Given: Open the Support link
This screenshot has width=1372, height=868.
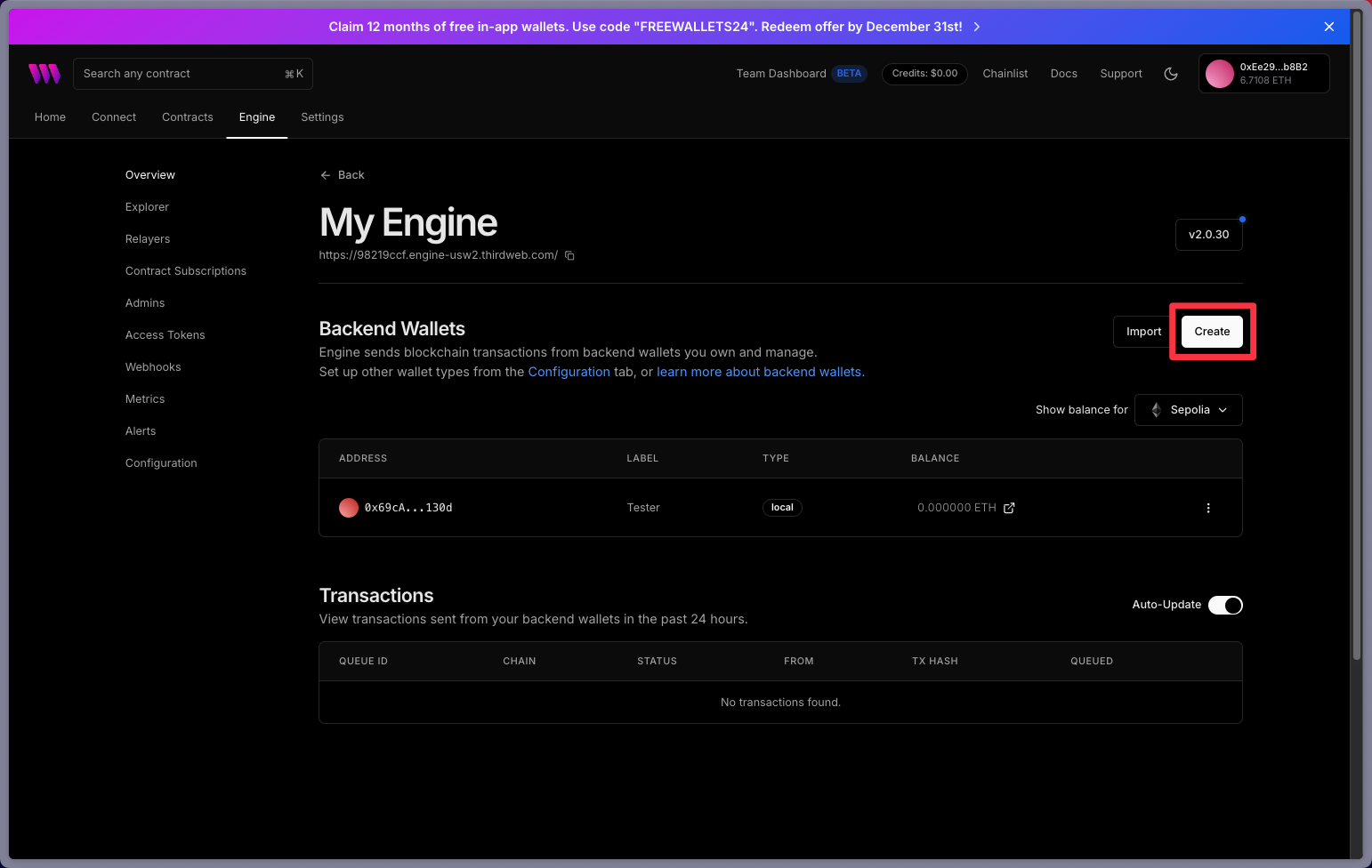Looking at the screenshot, I should [1121, 74].
